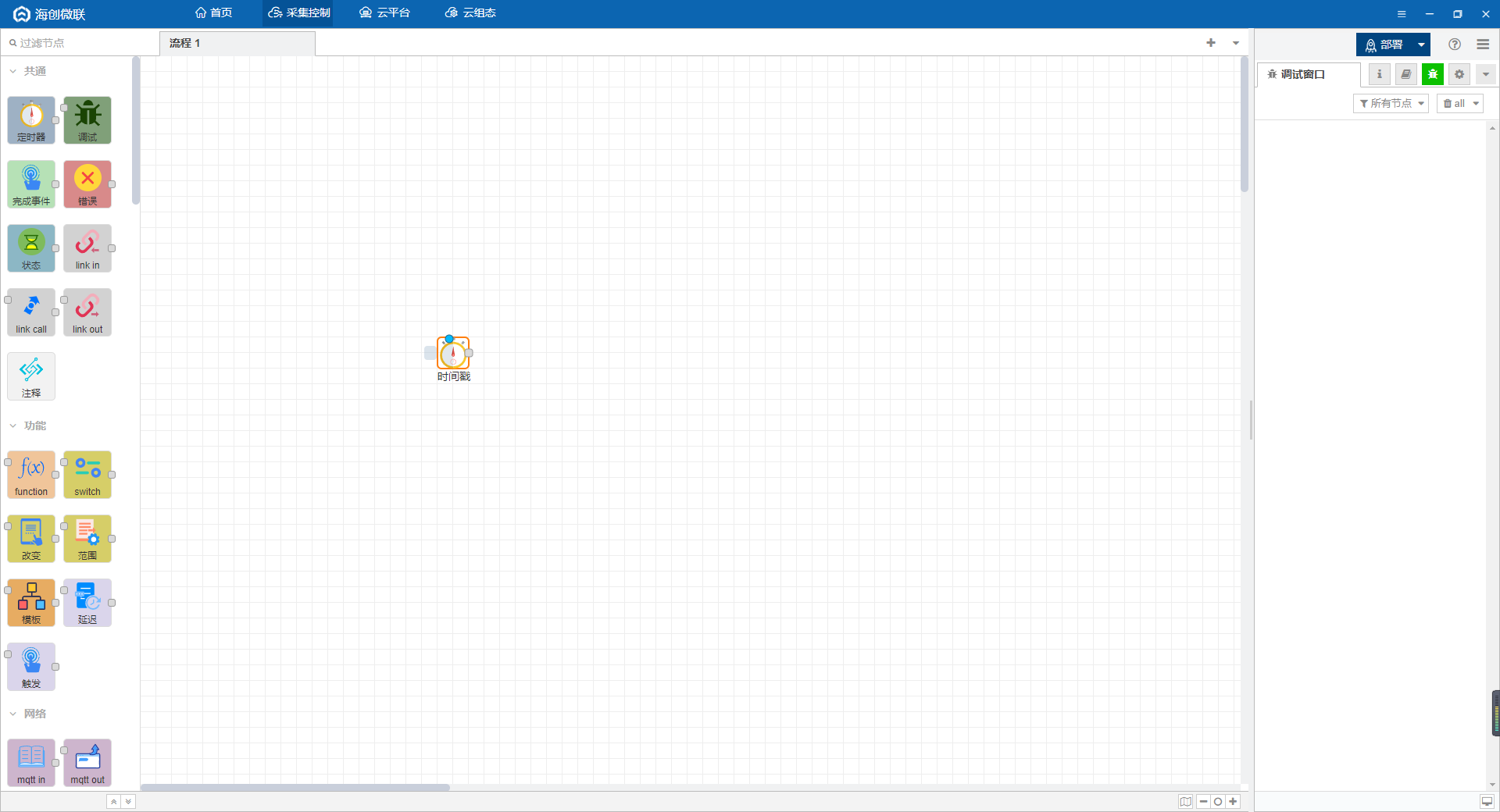
Task: Select the 调试 debug node in palette
Action: coord(87,120)
